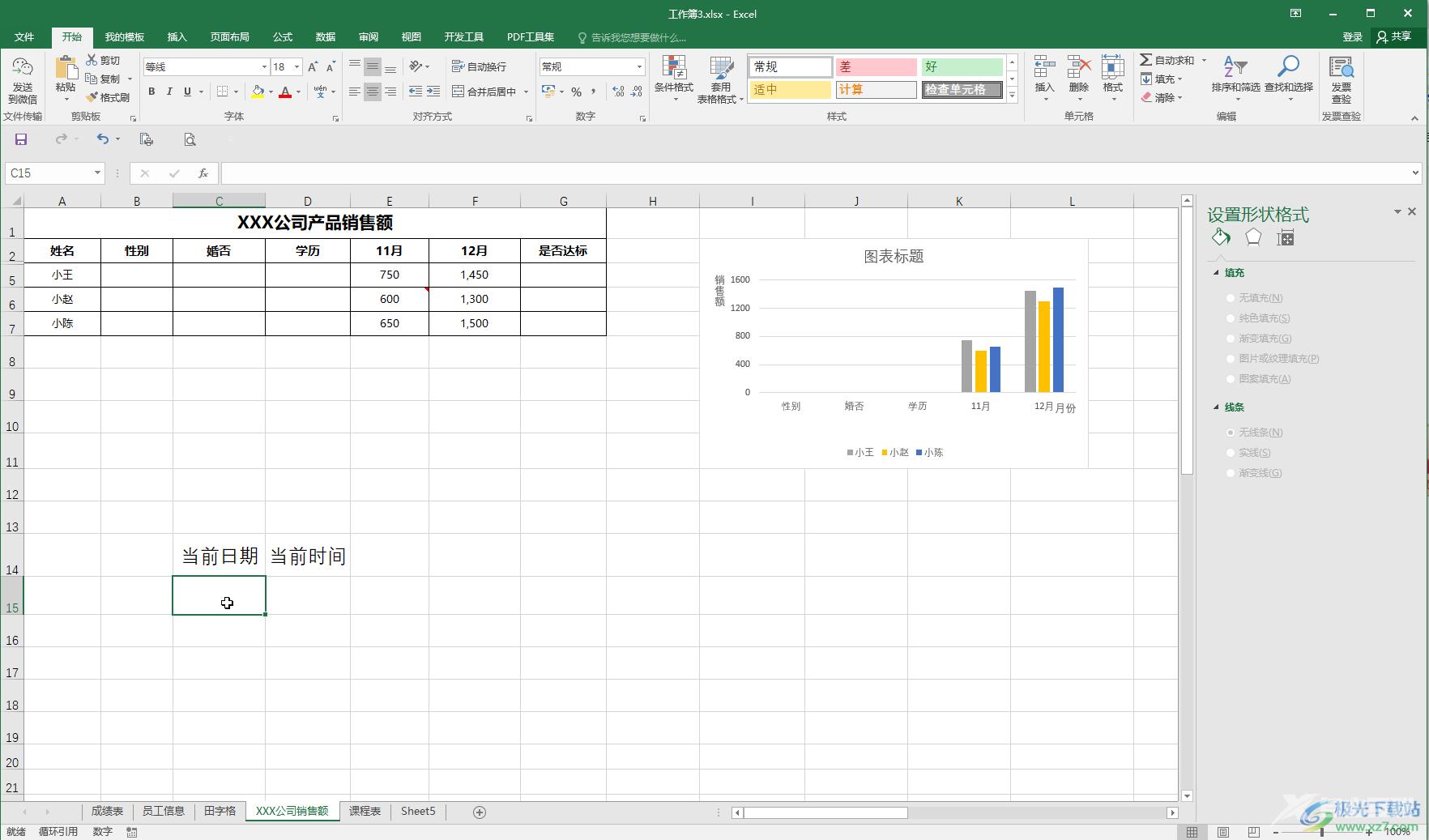Click the Login button
Screen dimensions: 1429x840
1352,37
